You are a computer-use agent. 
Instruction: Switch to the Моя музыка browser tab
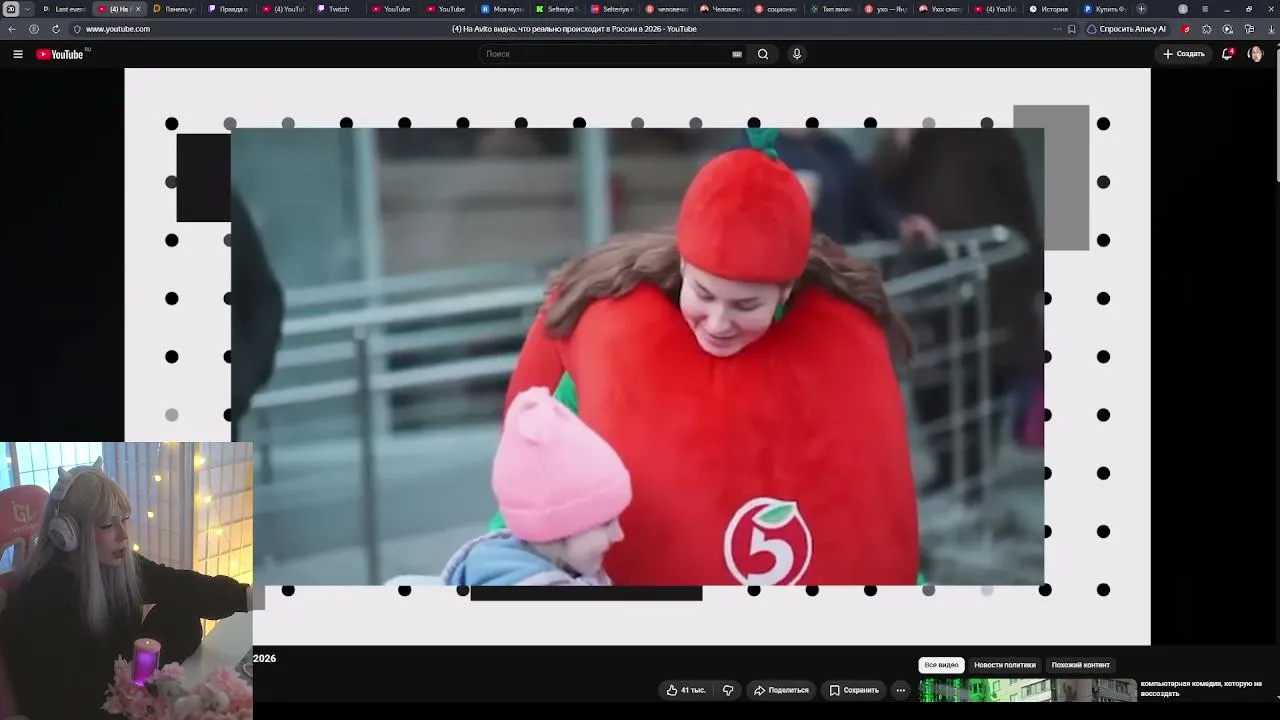click(503, 9)
